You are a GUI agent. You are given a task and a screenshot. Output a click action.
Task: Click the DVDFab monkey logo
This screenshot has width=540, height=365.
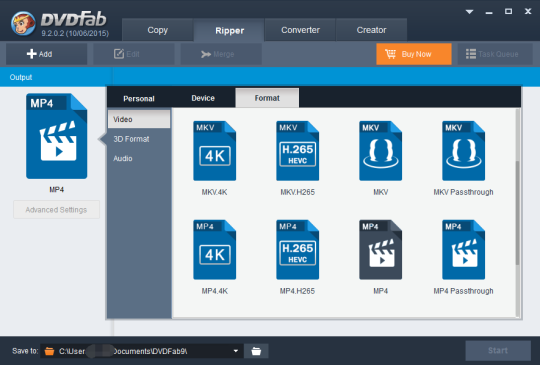point(23,23)
